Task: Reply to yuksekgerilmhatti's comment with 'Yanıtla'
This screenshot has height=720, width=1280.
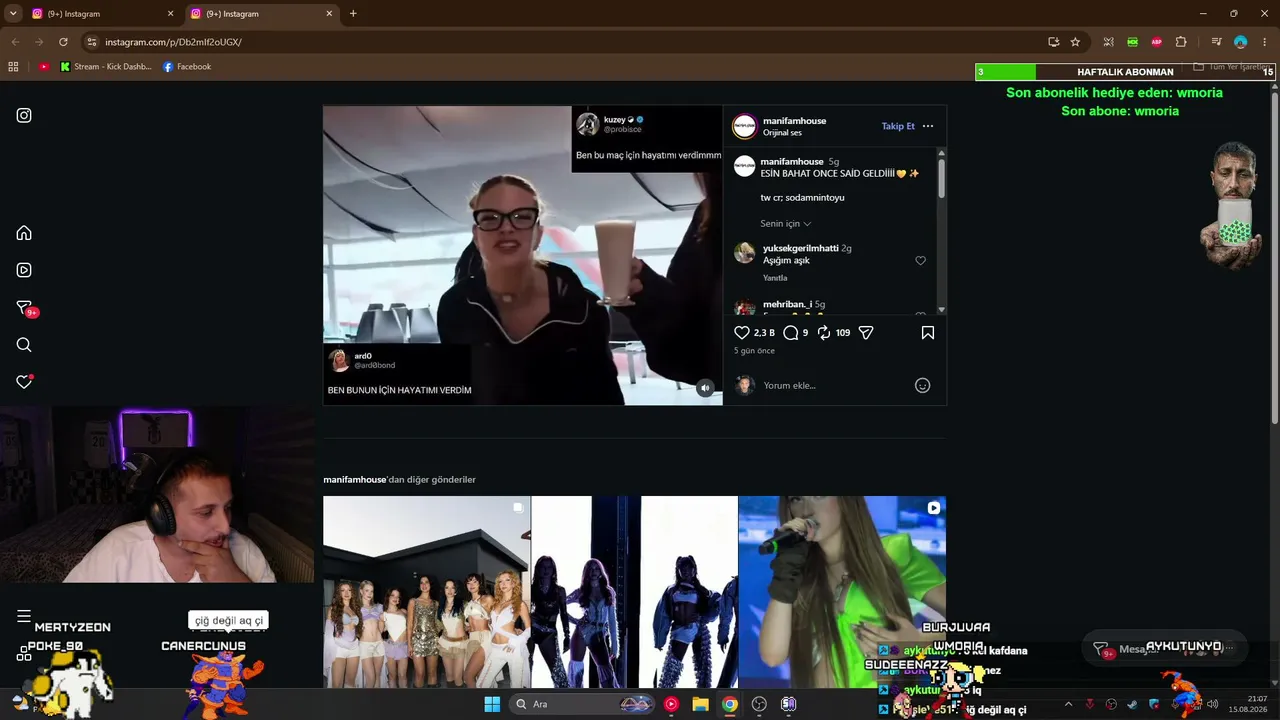Action: (775, 278)
